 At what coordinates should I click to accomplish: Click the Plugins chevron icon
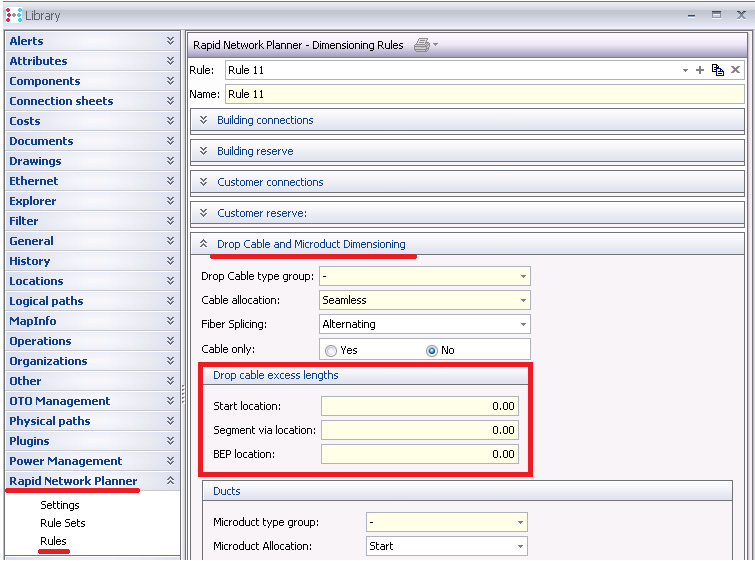click(170, 441)
